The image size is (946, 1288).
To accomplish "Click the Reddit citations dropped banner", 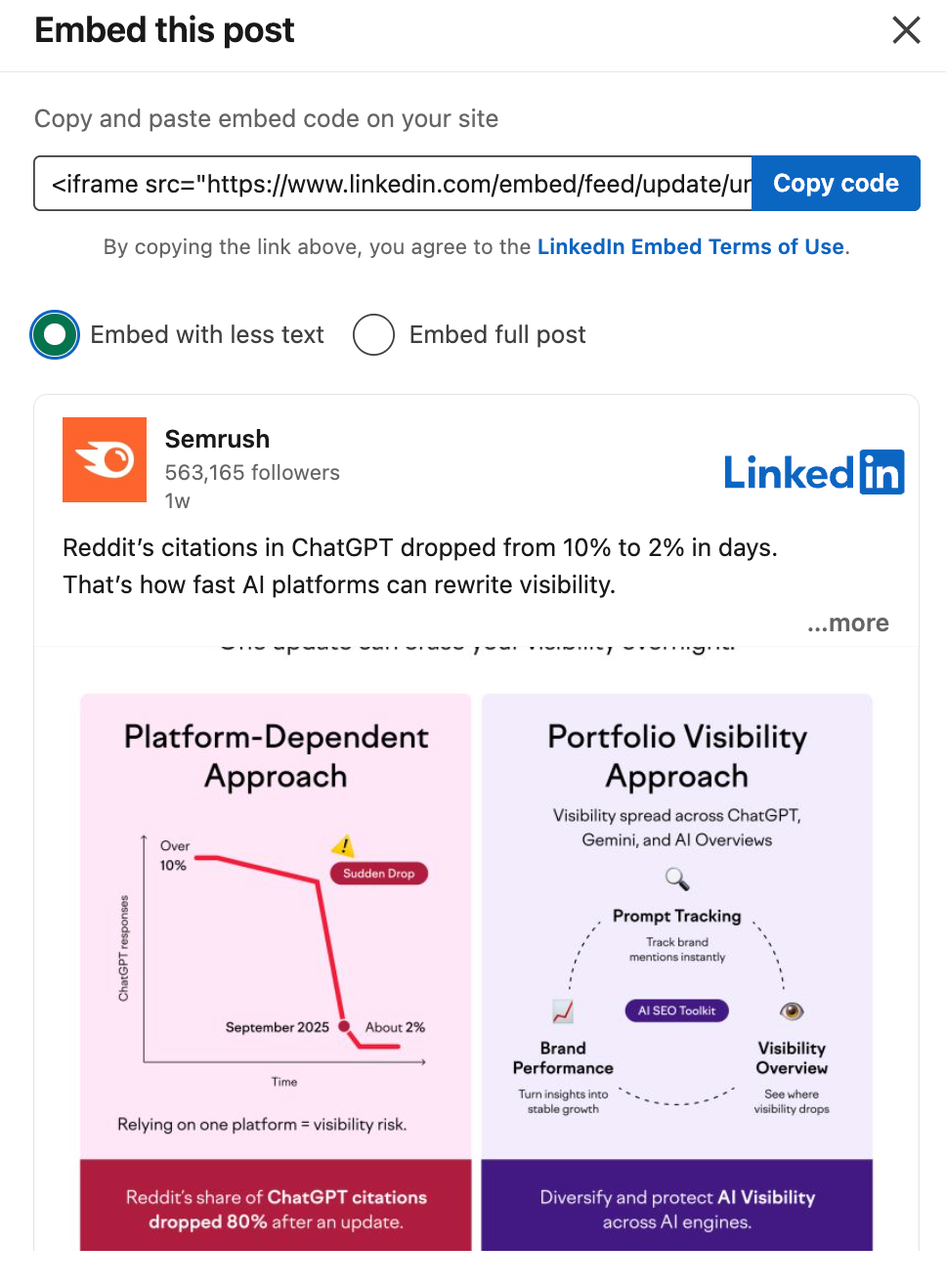I will coord(276,1208).
